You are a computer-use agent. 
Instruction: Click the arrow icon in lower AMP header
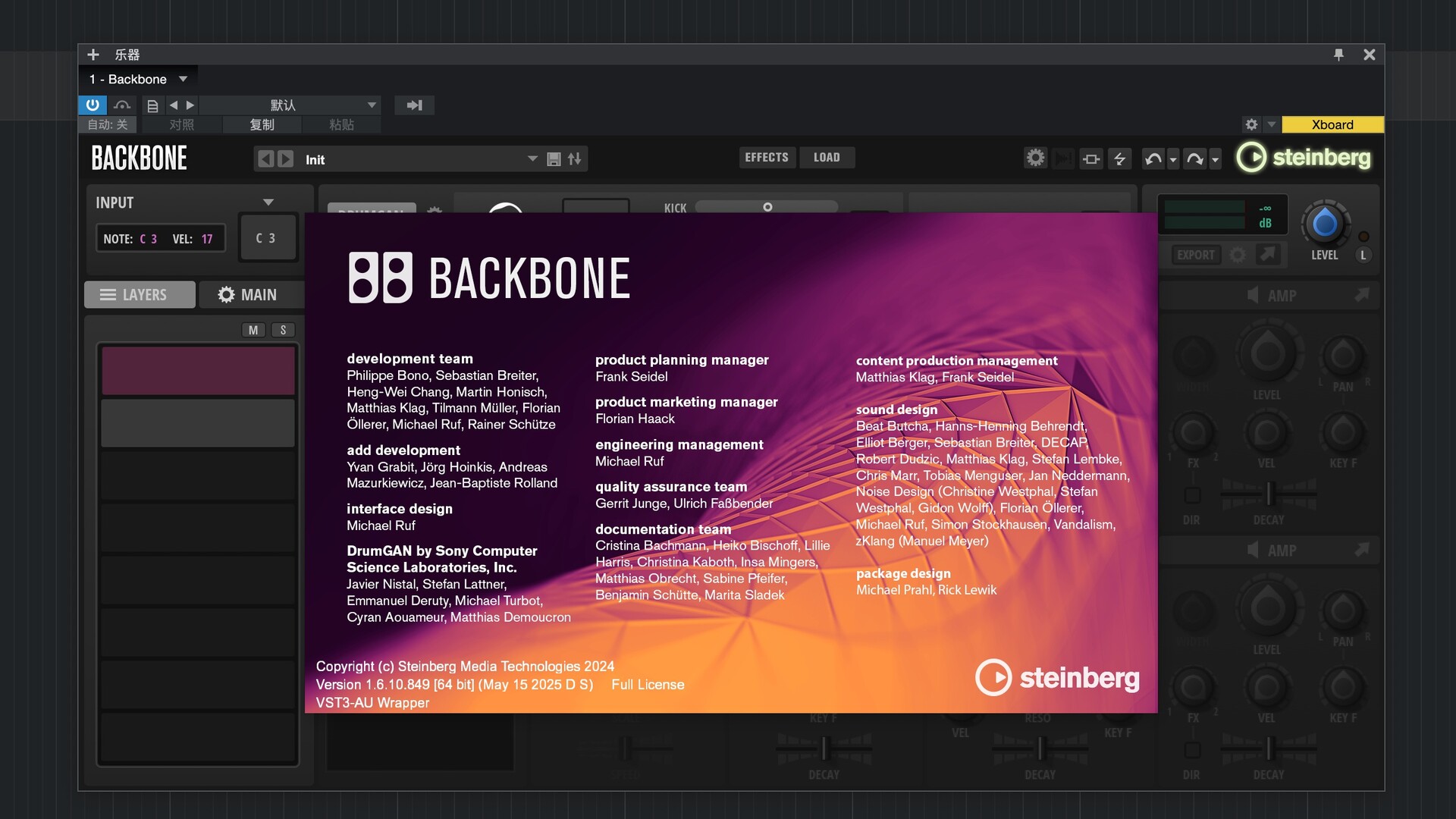pos(1362,550)
